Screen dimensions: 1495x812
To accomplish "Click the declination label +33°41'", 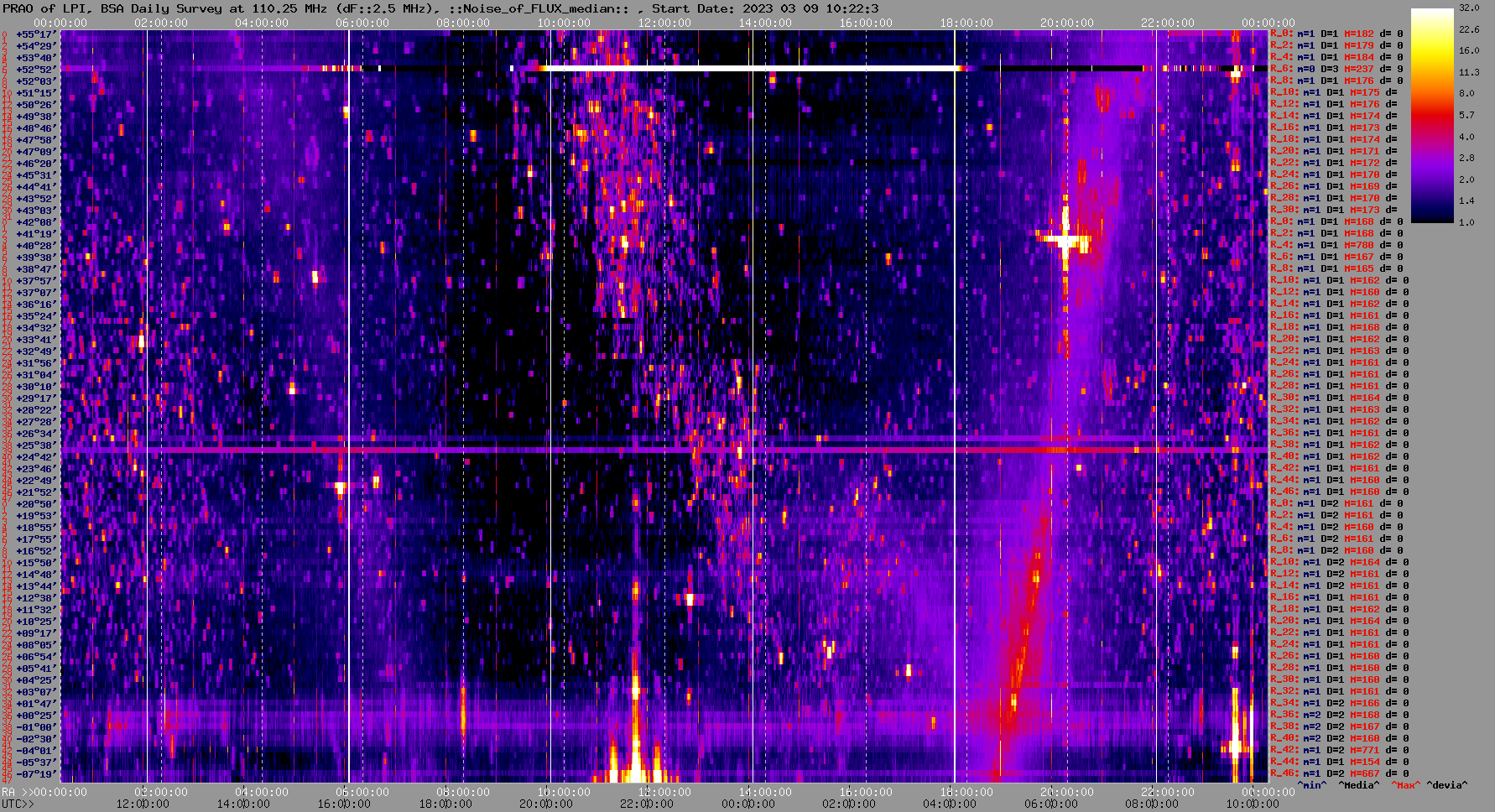I will point(35,340).
